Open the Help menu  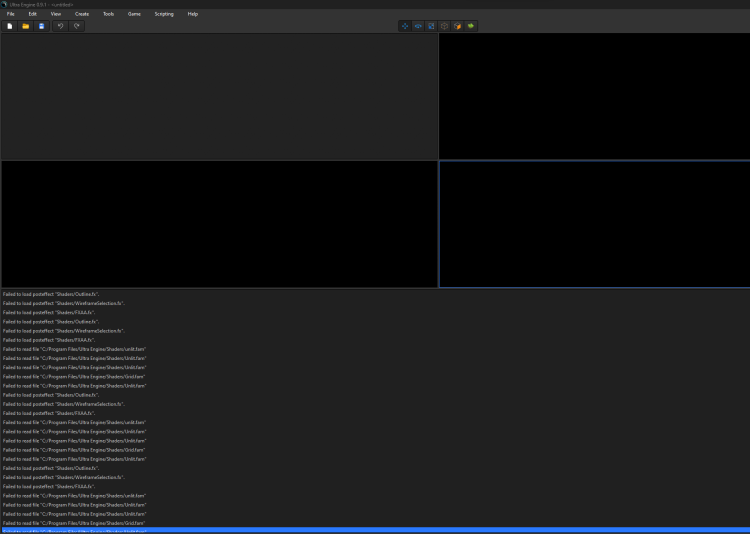(x=193, y=14)
